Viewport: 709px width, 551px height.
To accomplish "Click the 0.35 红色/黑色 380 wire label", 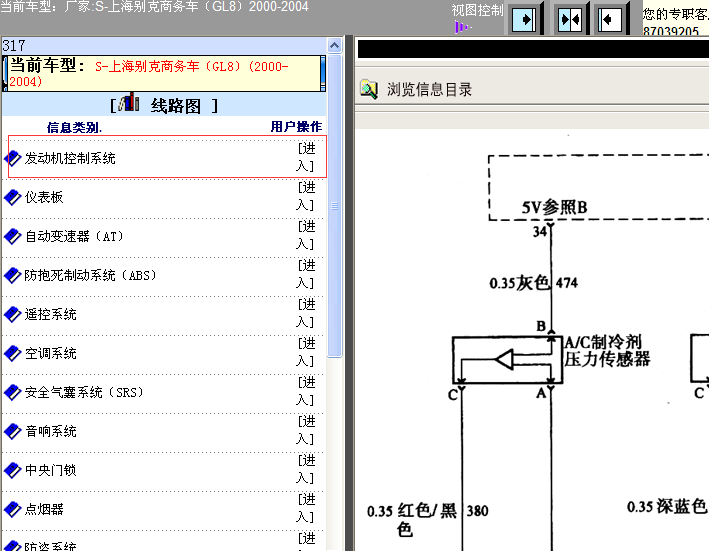I will click(428, 519).
